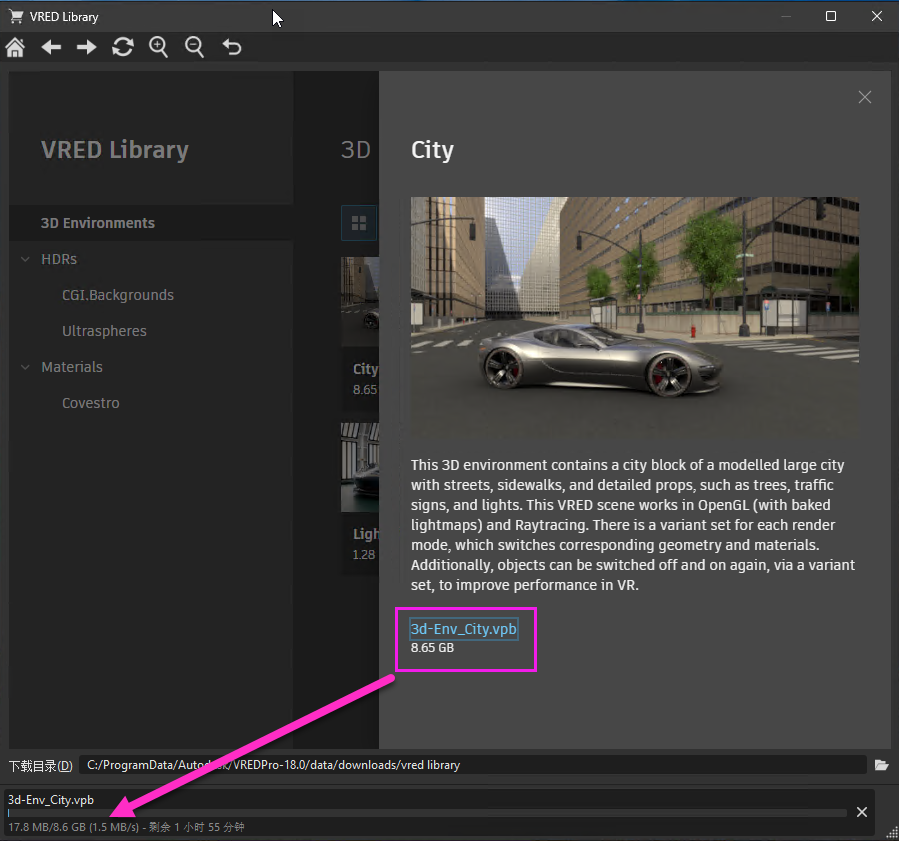The height and width of the screenshot is (841, 899).
Task: Select the Materials category
Action: click(72, 367)
